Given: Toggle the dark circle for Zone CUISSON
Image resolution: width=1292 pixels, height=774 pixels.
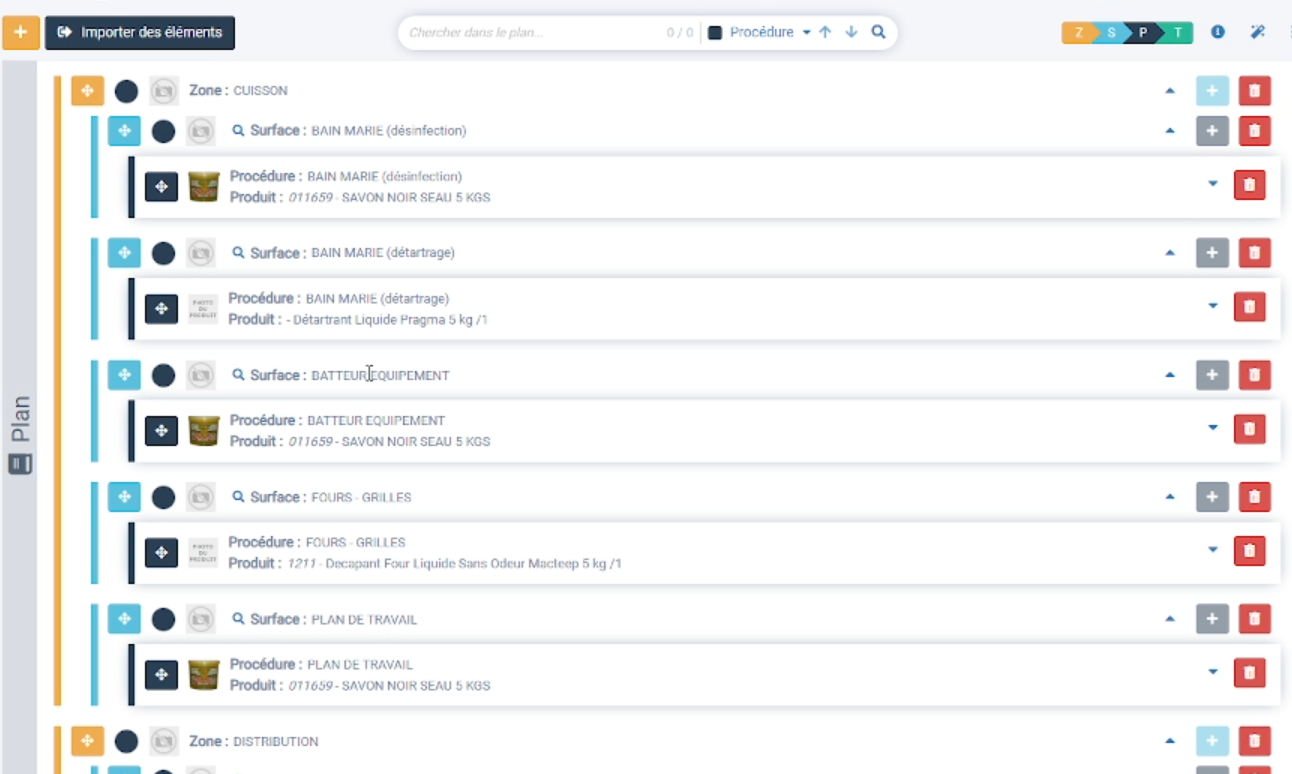Looking at the screenshot, I should pyautogui.click(x=126, y=91).
